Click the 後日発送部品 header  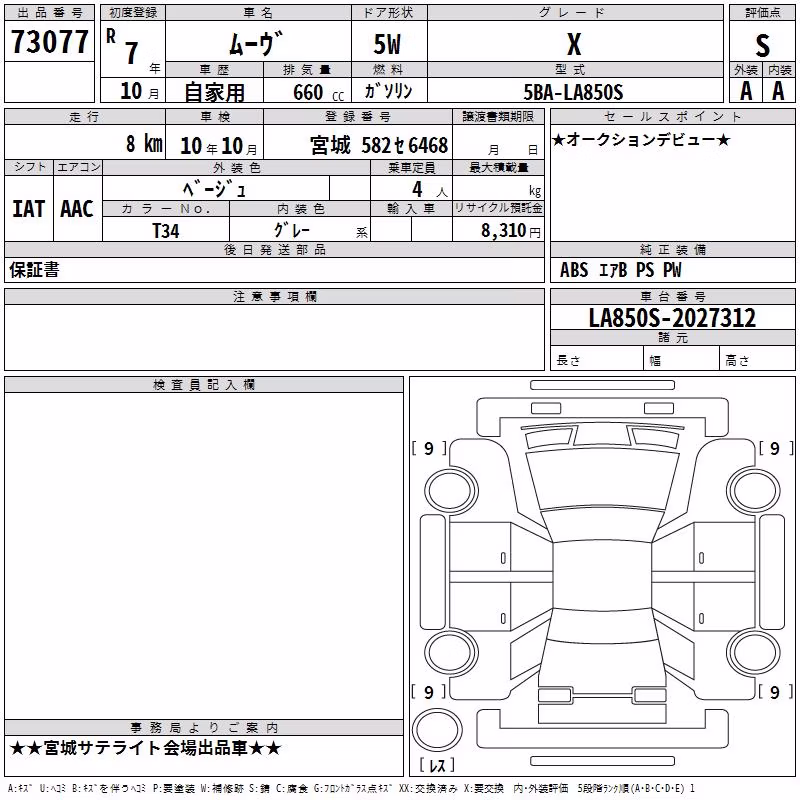[274, 249]
